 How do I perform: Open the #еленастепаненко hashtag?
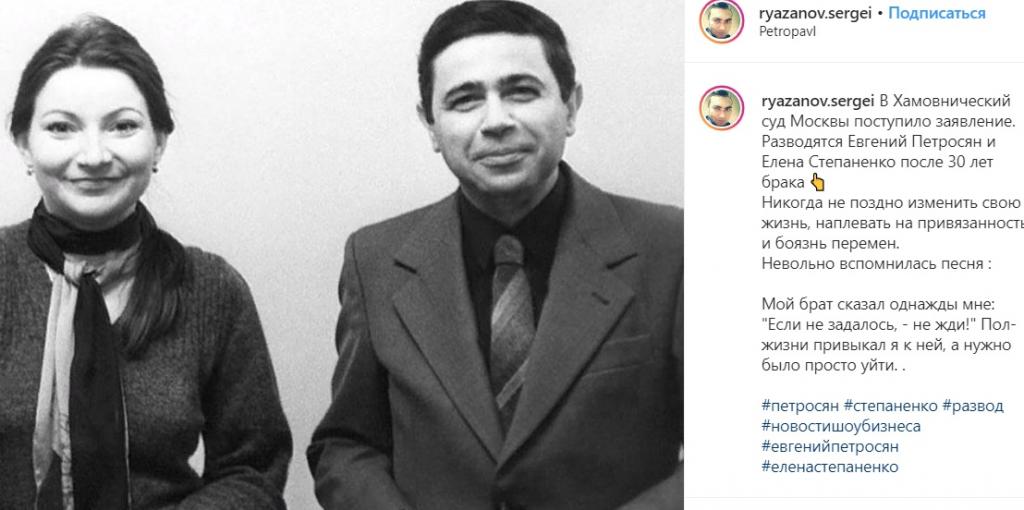click(830, 467)
